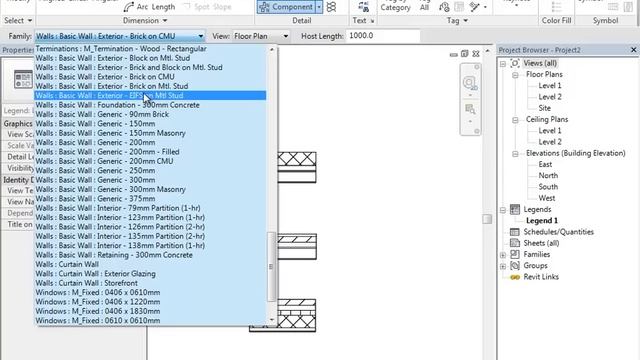Click the Sheets (all) icon in browser

515,243
